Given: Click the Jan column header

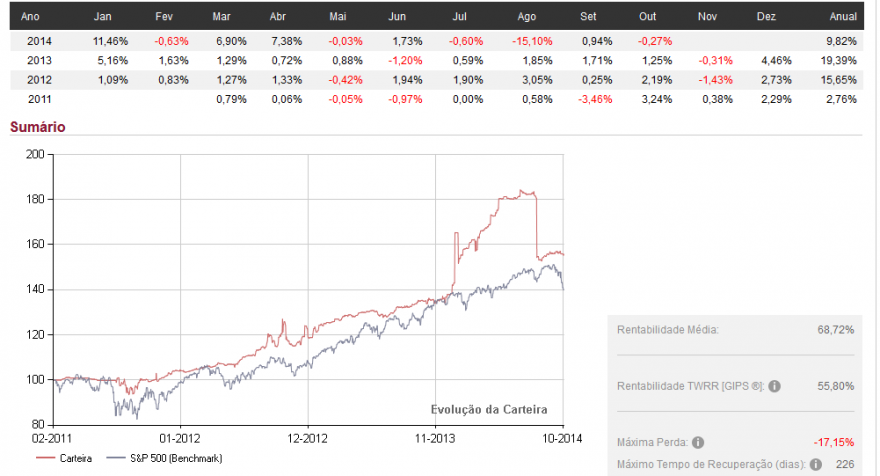Looking at the screenshot, I should pyautogui.click(x=102, y=16).
